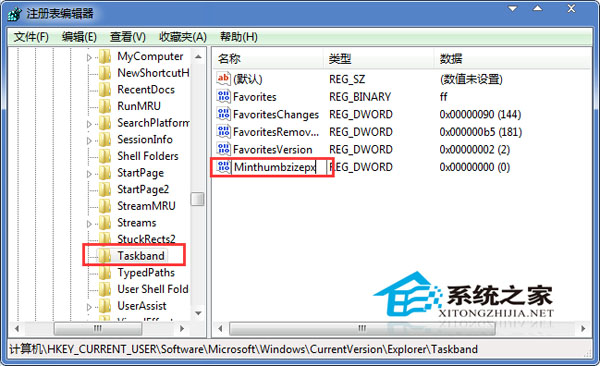Sort values by the 类型 column header

(379, 59)
